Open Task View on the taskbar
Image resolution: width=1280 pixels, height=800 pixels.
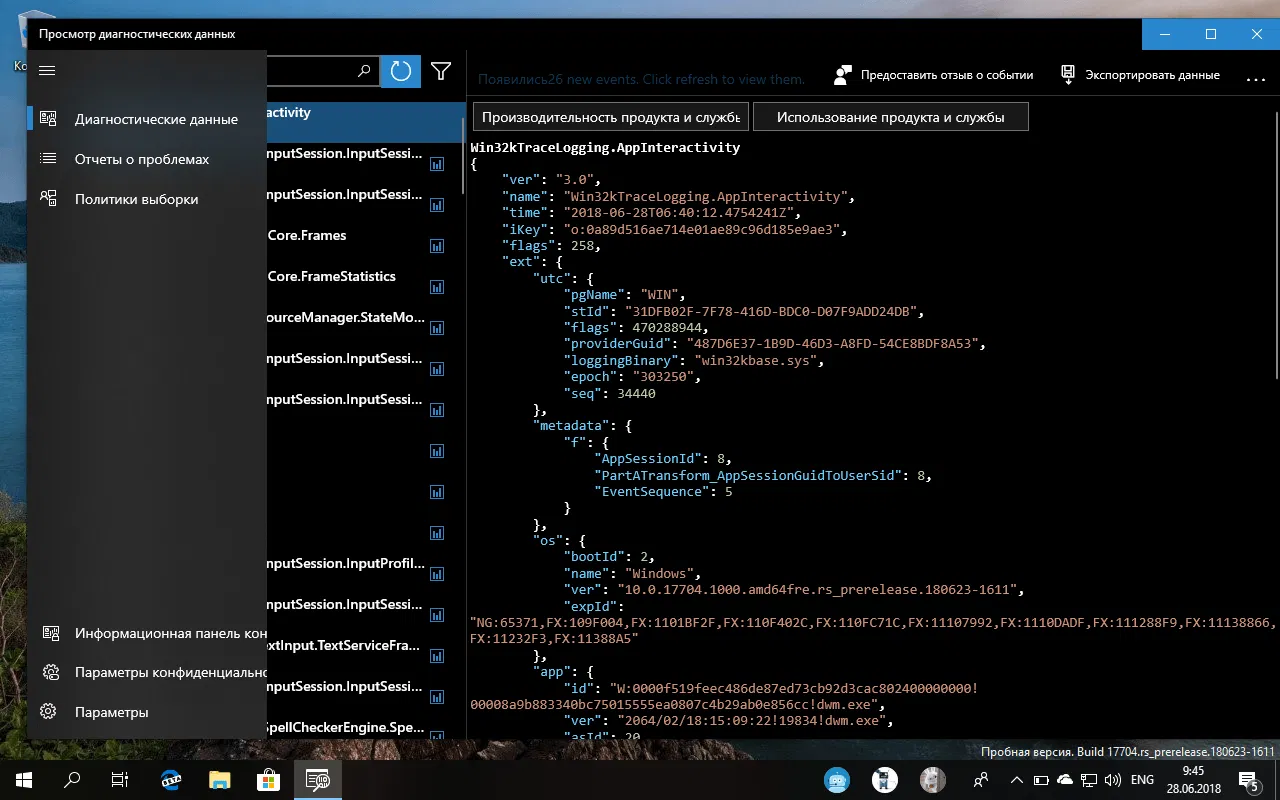pos(119,779)
